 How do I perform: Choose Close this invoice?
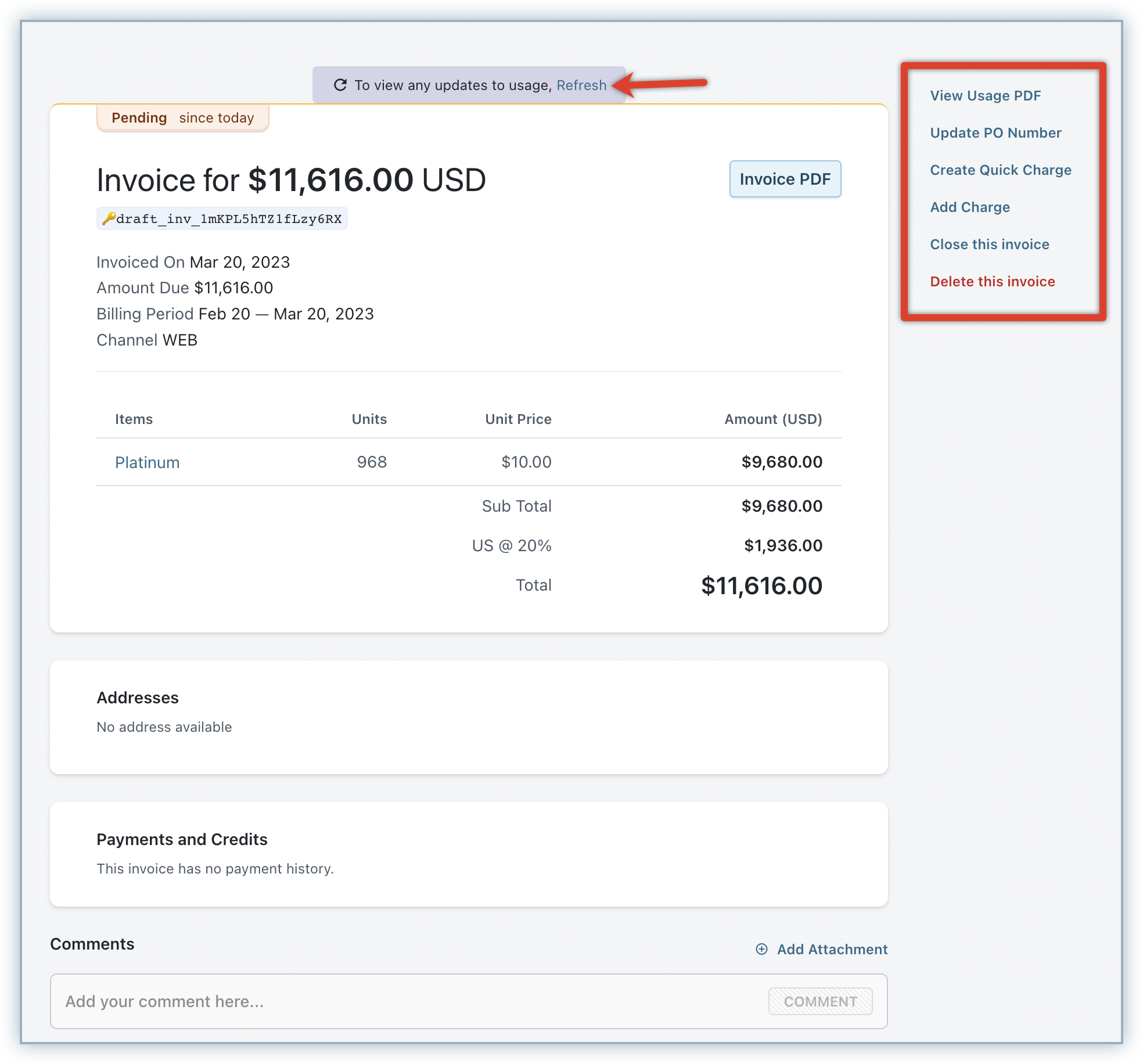tap(989, 245)
